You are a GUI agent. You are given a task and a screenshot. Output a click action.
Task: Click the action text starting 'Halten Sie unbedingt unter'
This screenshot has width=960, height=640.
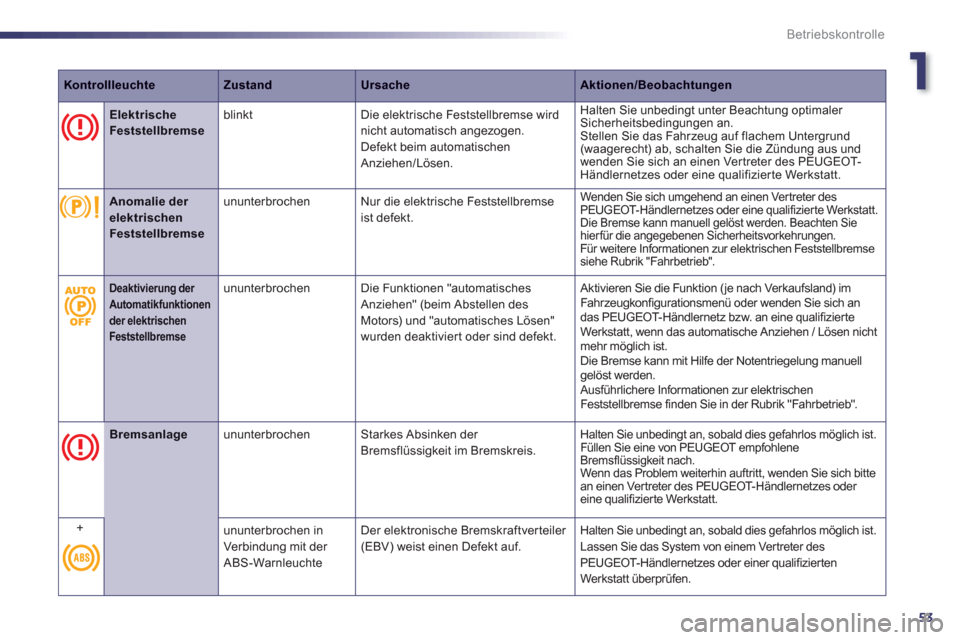(x=720, y=142)
